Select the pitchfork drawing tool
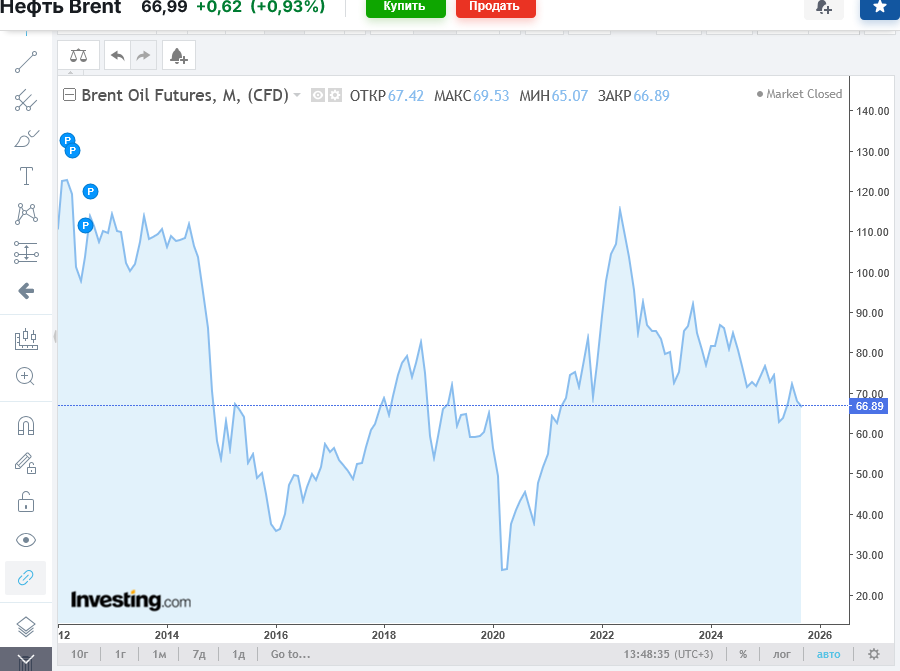Screen dimensions: 900x671 (x=26, y=100)
